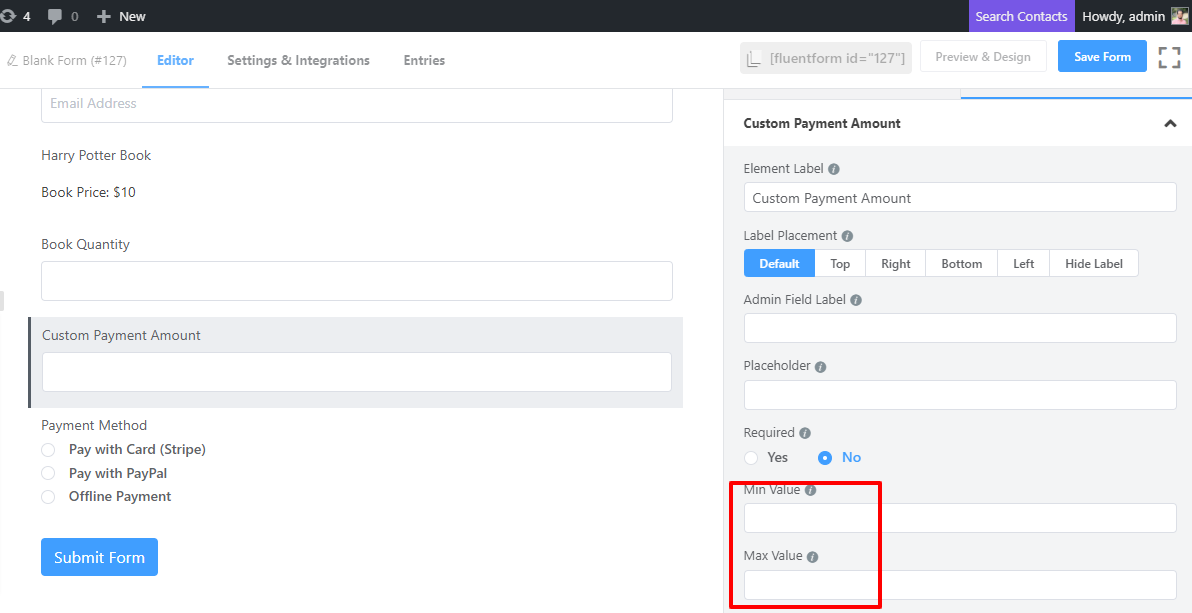Switch to the Entries tab

pos(424,60)
